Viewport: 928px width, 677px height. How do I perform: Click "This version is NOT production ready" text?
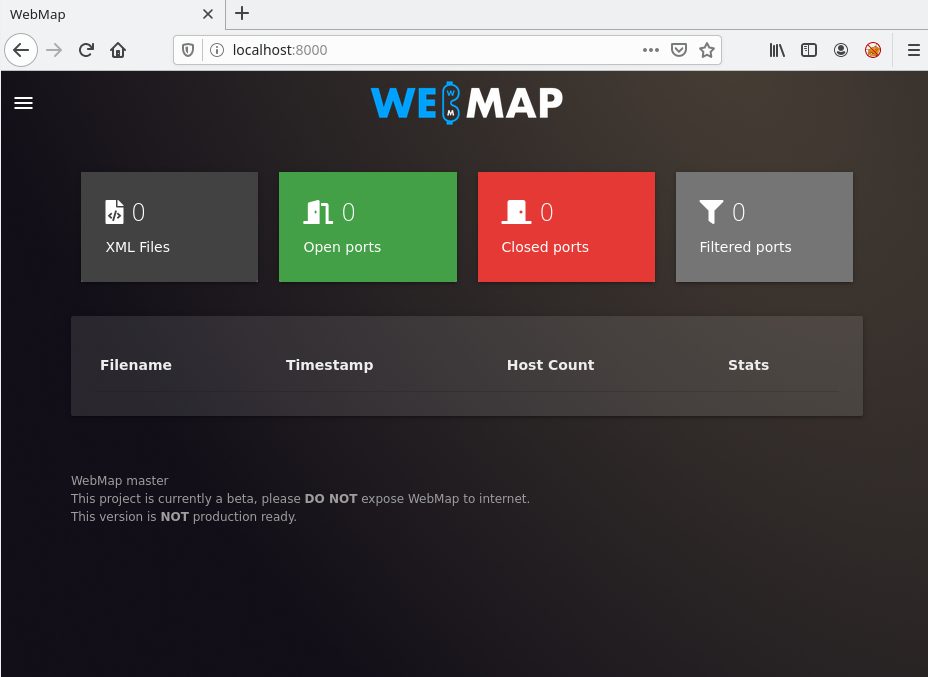coord(184,517)
